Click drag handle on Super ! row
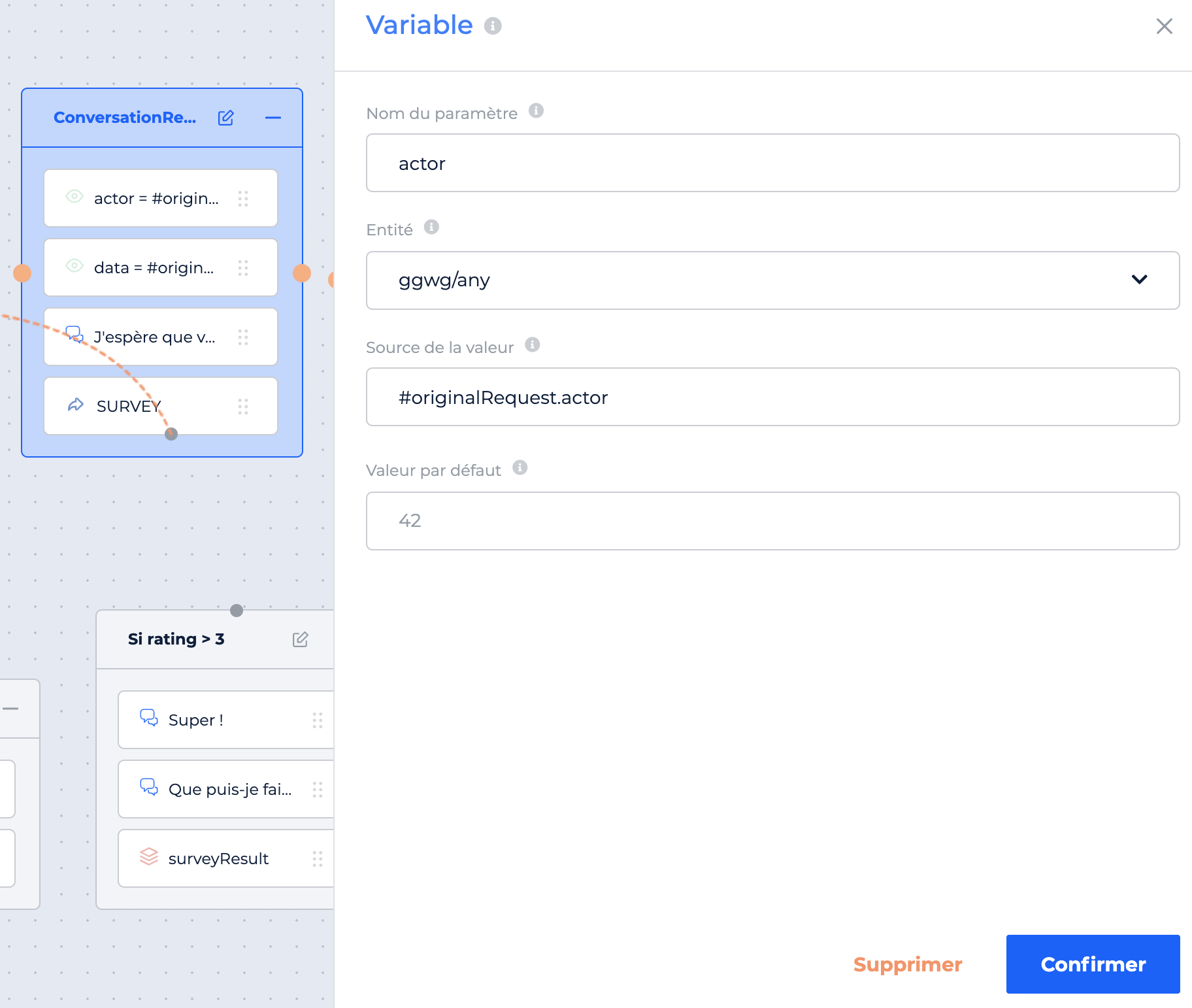 318,720
